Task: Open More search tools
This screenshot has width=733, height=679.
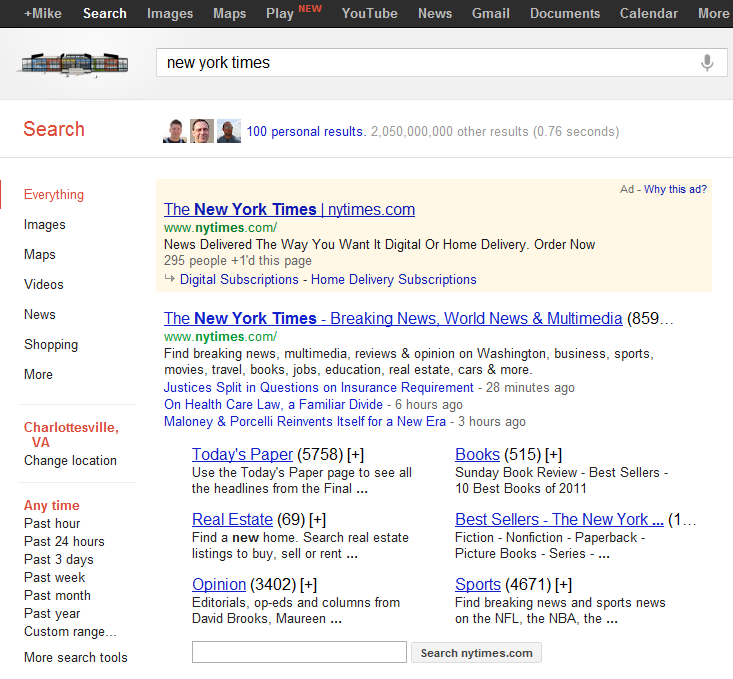Action: pos(76,657)
